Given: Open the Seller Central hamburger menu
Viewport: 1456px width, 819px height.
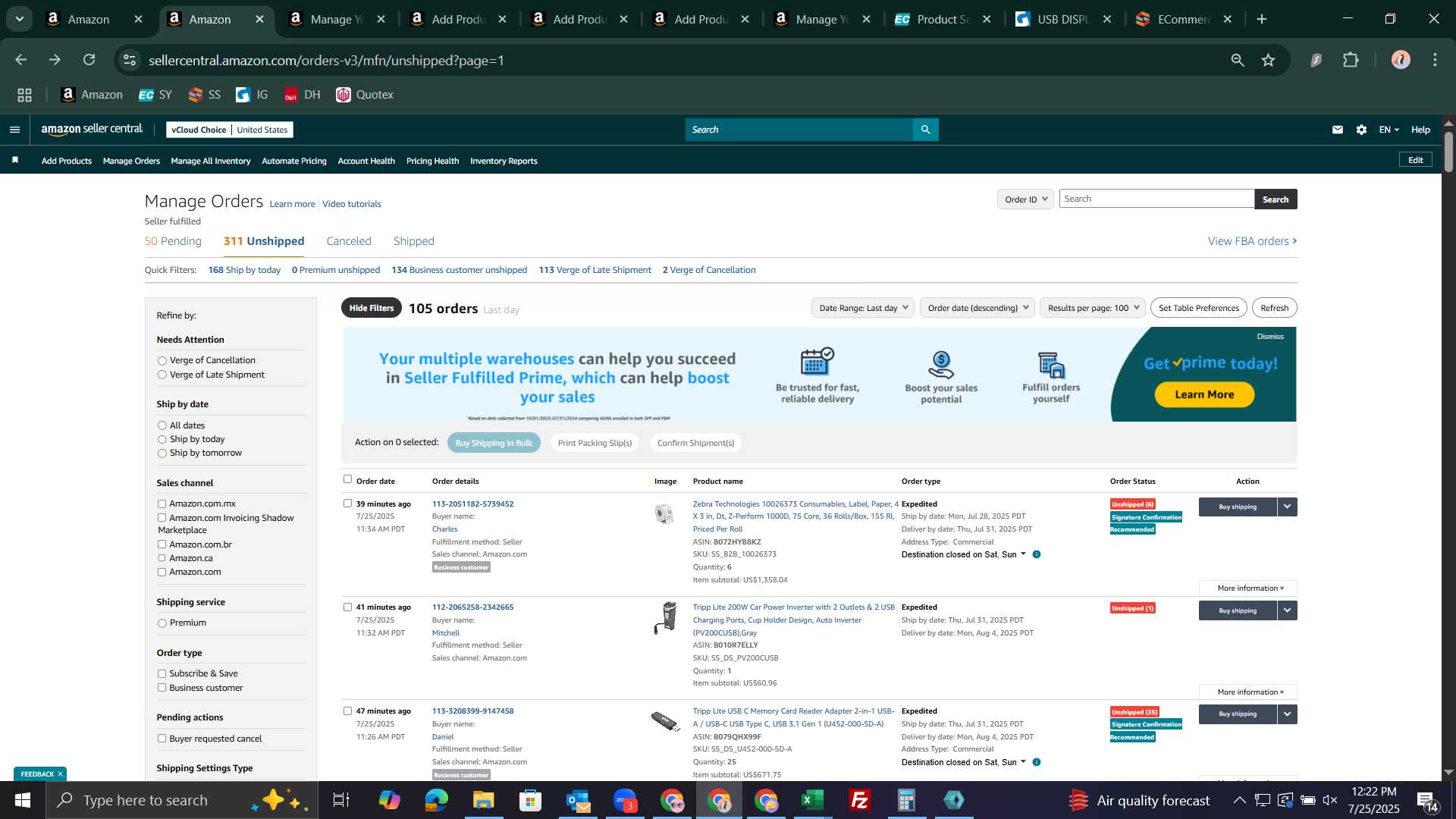Looking at the screenshot, I should 14,130.
